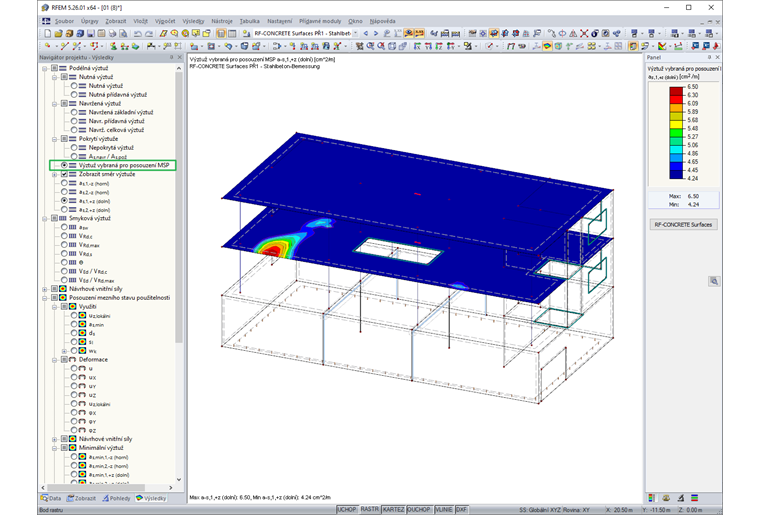Go to next result case arrow
The height and width of the screenshot is (515, 760).
click(376, 33)
